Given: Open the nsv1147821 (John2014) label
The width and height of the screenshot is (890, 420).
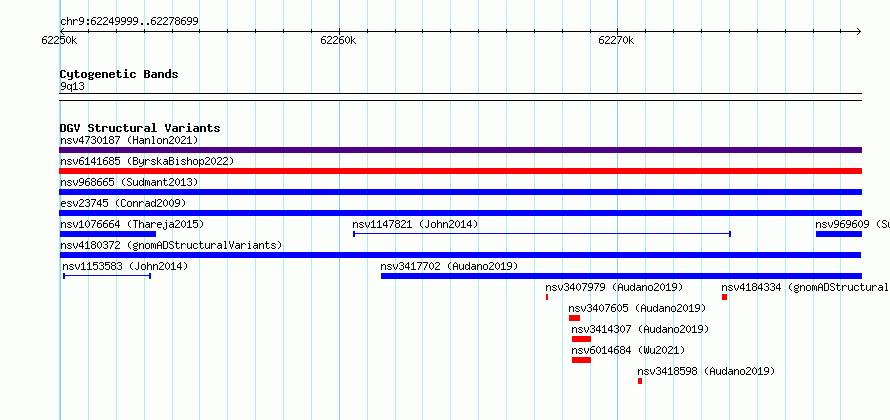Looking at the screenshot, I should pyautogui.click(x=415, y=224).
